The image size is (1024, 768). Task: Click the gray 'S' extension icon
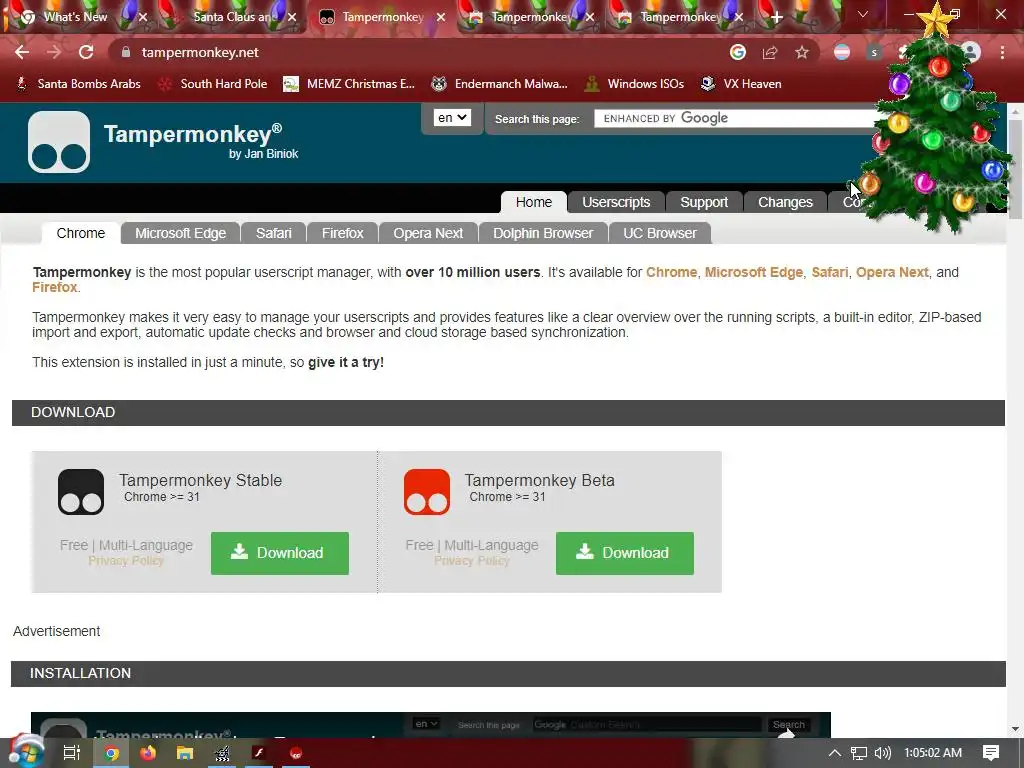(x=874, y=52)
